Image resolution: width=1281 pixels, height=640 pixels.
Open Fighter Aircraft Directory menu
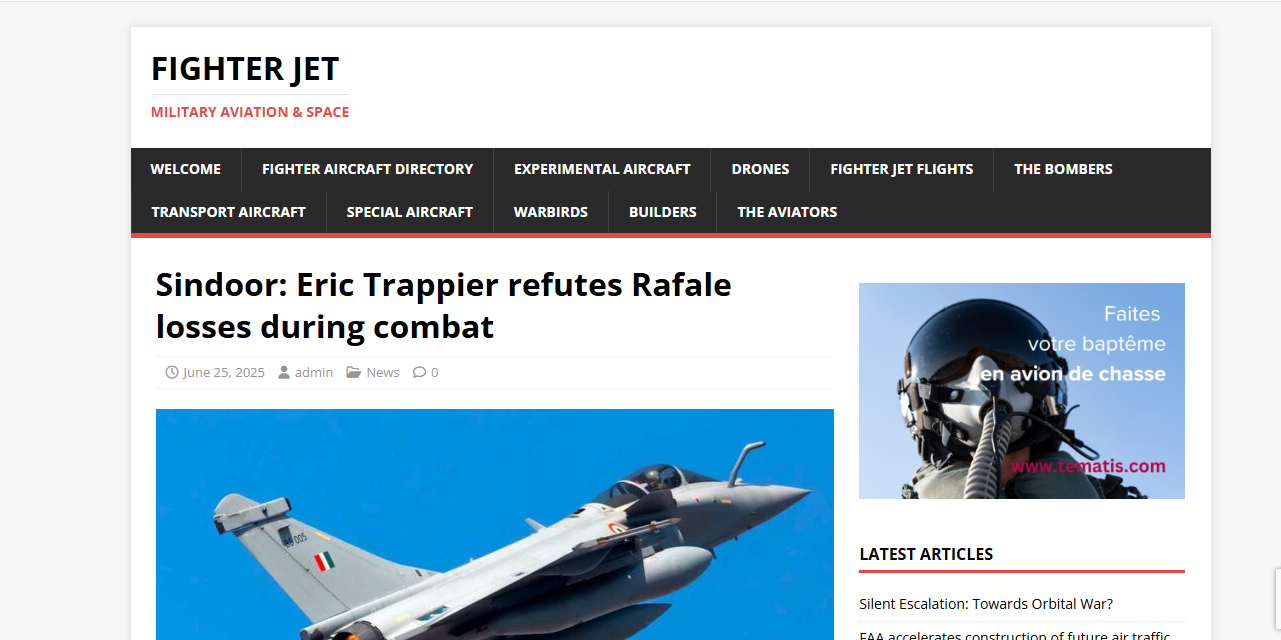[367, 169]
